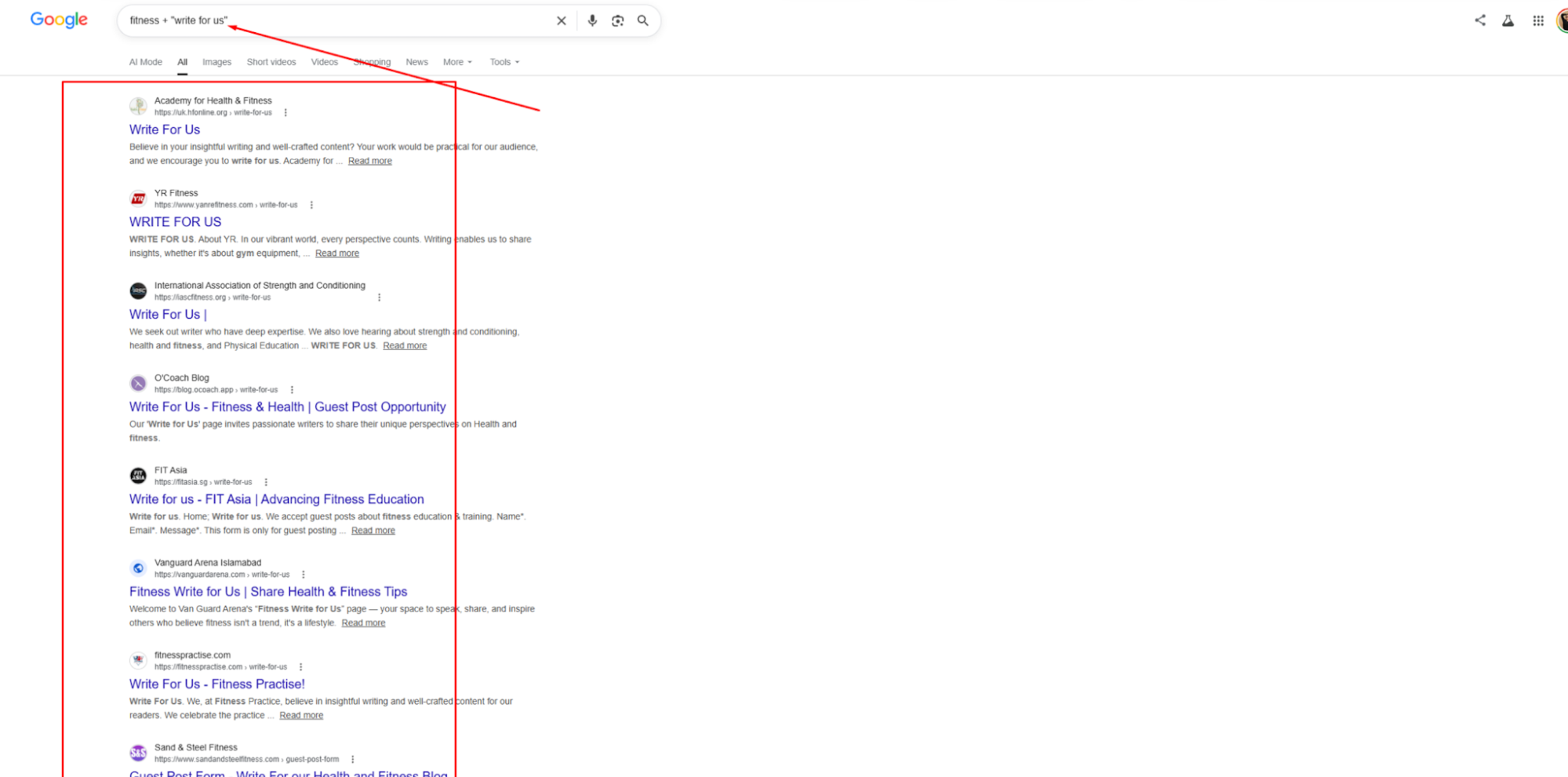Open "Write for us - FIT Asia" result
Screen dimensions: 1568x777
tap(276, 499)
